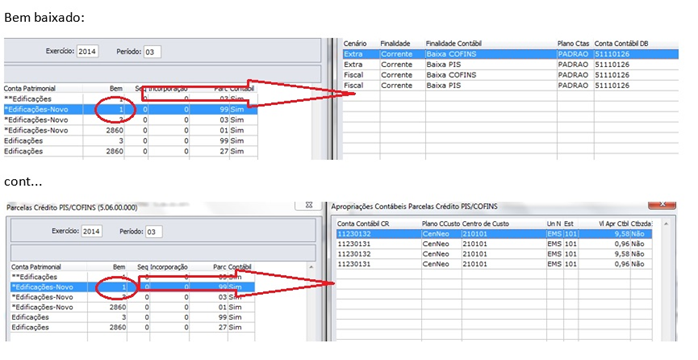This screenshot has height=360, width=698.
Task: Select Edificações Bem 3 row under Bem baixado
Action: pos(130,141)
